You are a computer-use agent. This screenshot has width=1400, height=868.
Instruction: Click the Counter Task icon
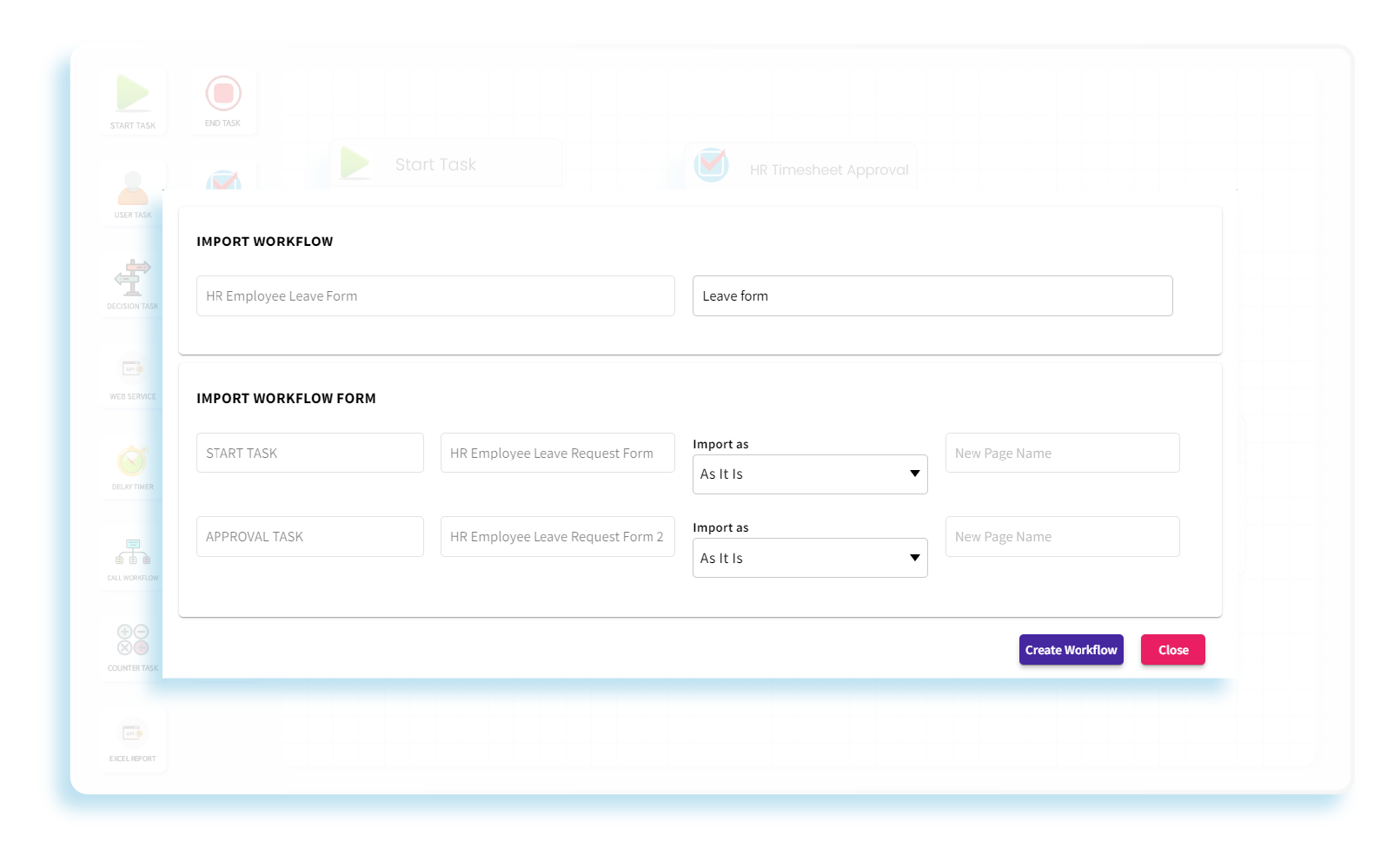tap(132, 641)
